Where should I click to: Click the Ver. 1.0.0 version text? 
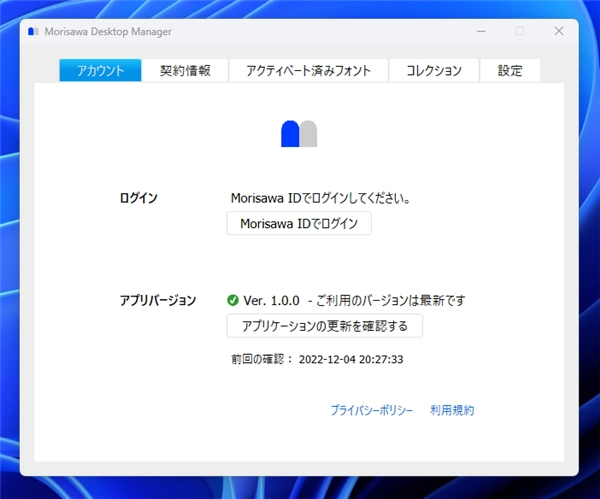[271, 300]
